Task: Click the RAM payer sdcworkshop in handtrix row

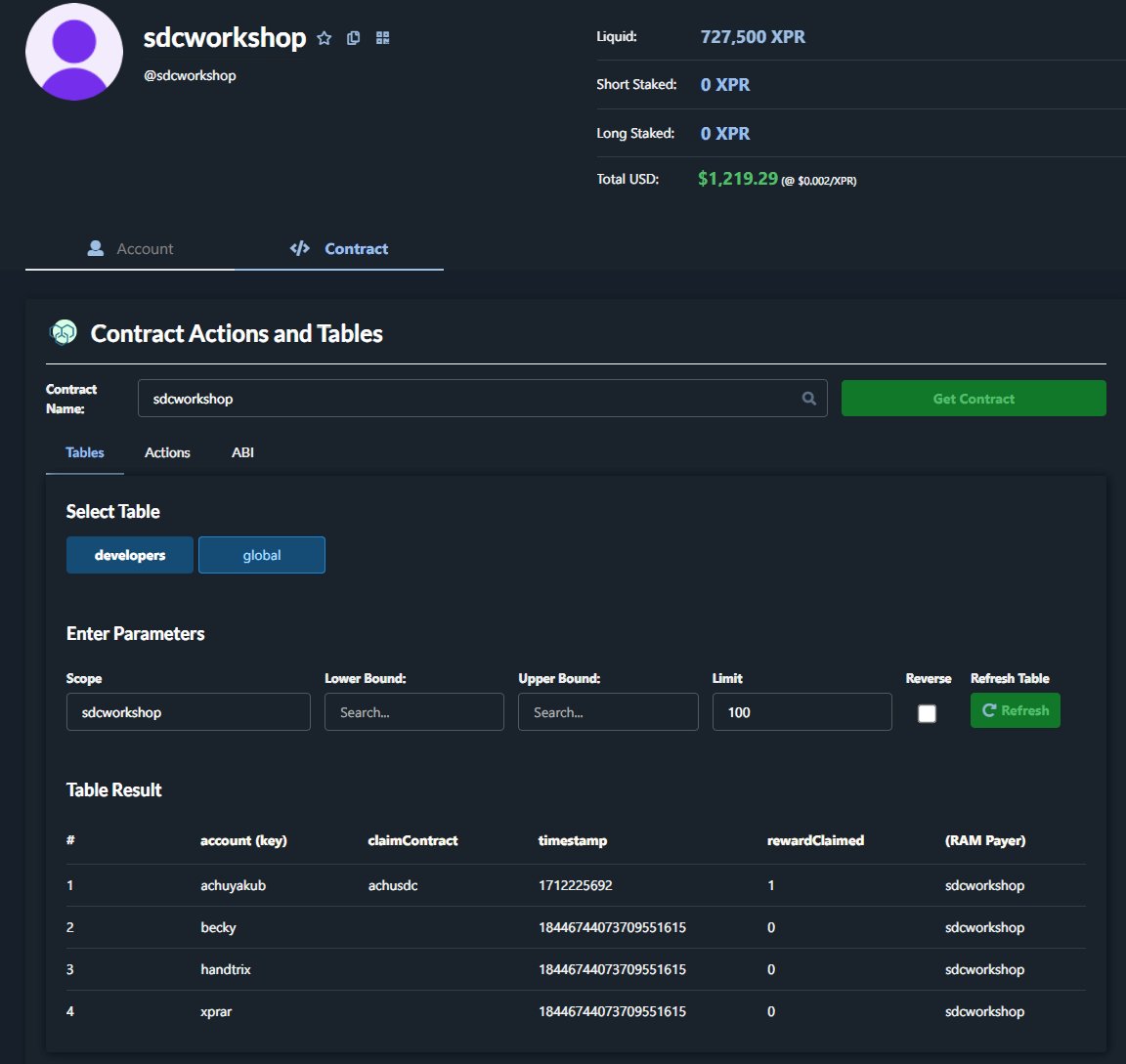Action: [x=984, y=970]
